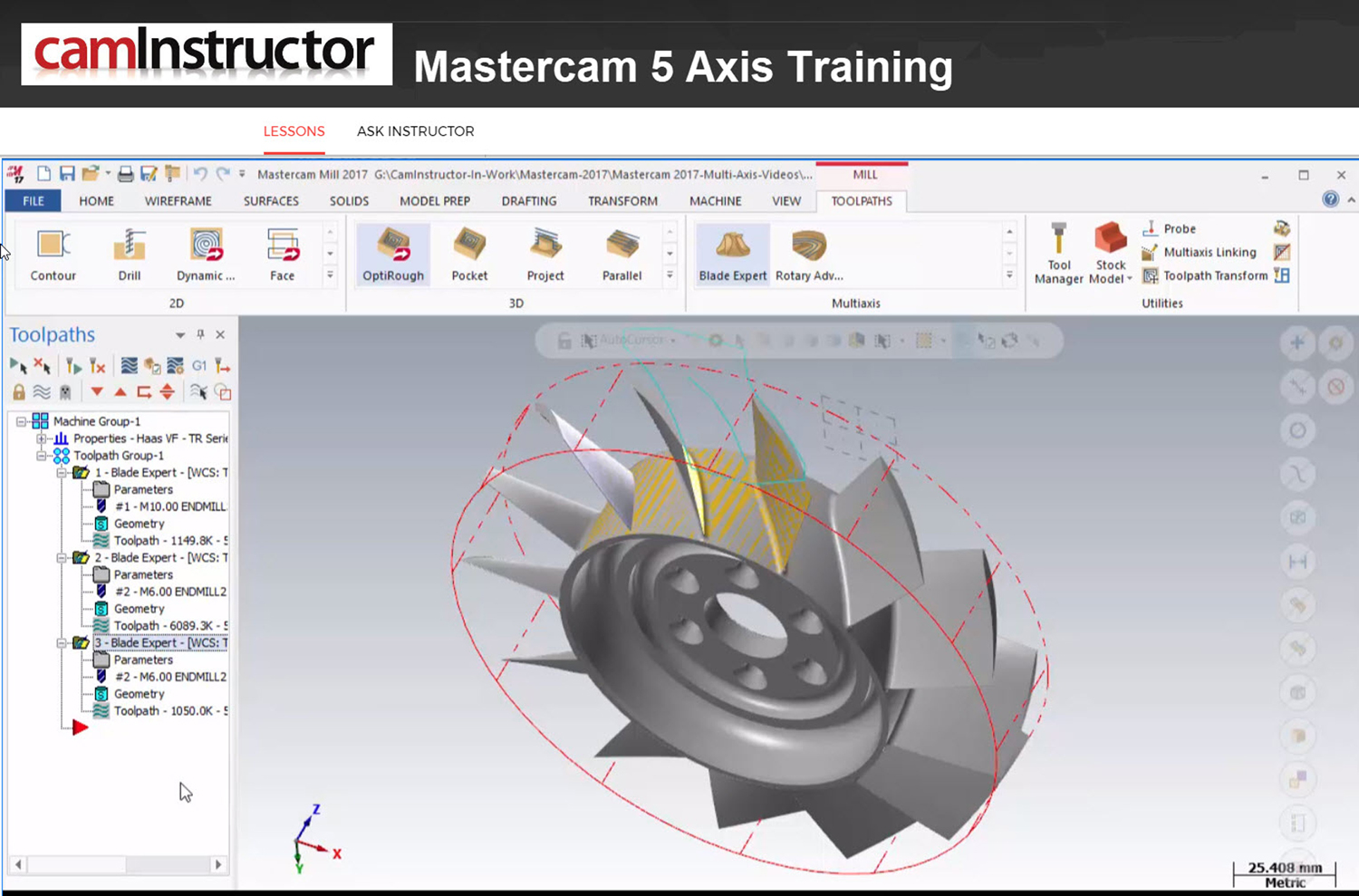Move insert arrow up one item
1359x896 pixels.
pyautogui.click(x=120, y=392)
